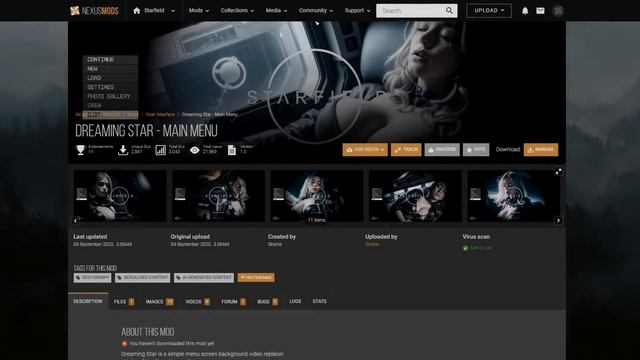Open the user profile avatar

point(558,11)
